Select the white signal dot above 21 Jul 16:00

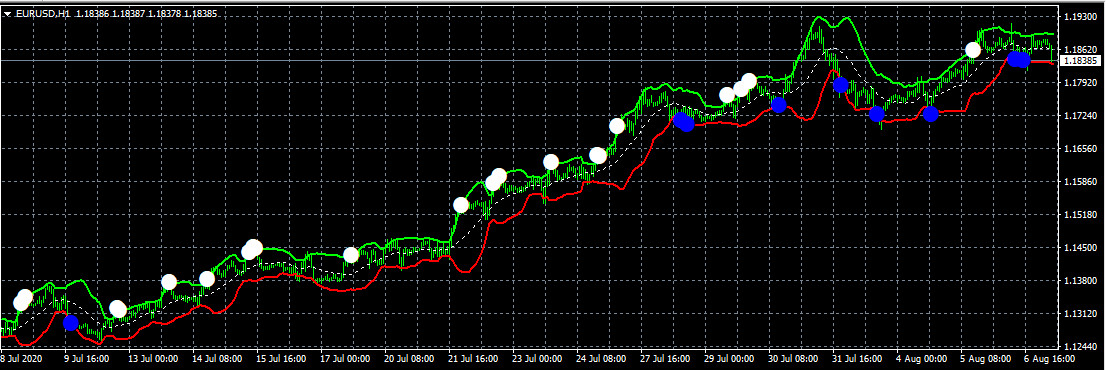pos(461,205)
